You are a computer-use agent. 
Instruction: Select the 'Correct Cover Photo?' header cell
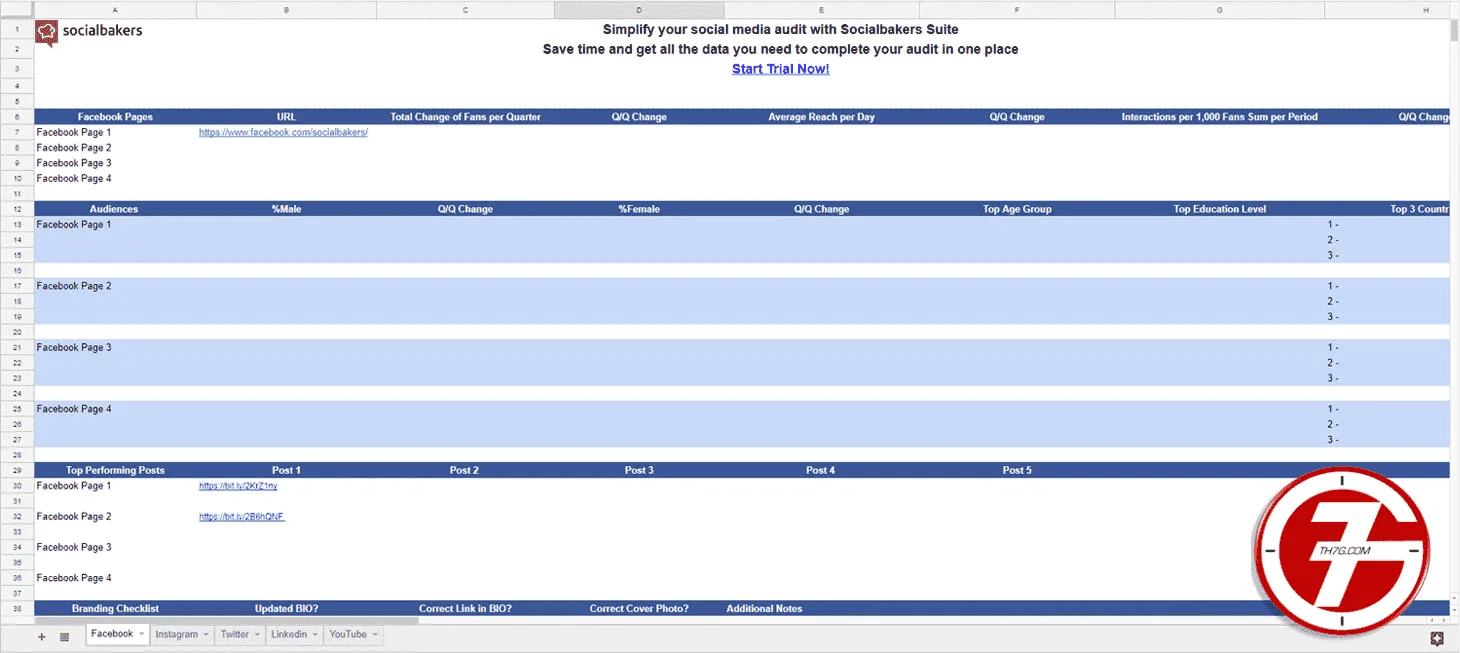639,608
